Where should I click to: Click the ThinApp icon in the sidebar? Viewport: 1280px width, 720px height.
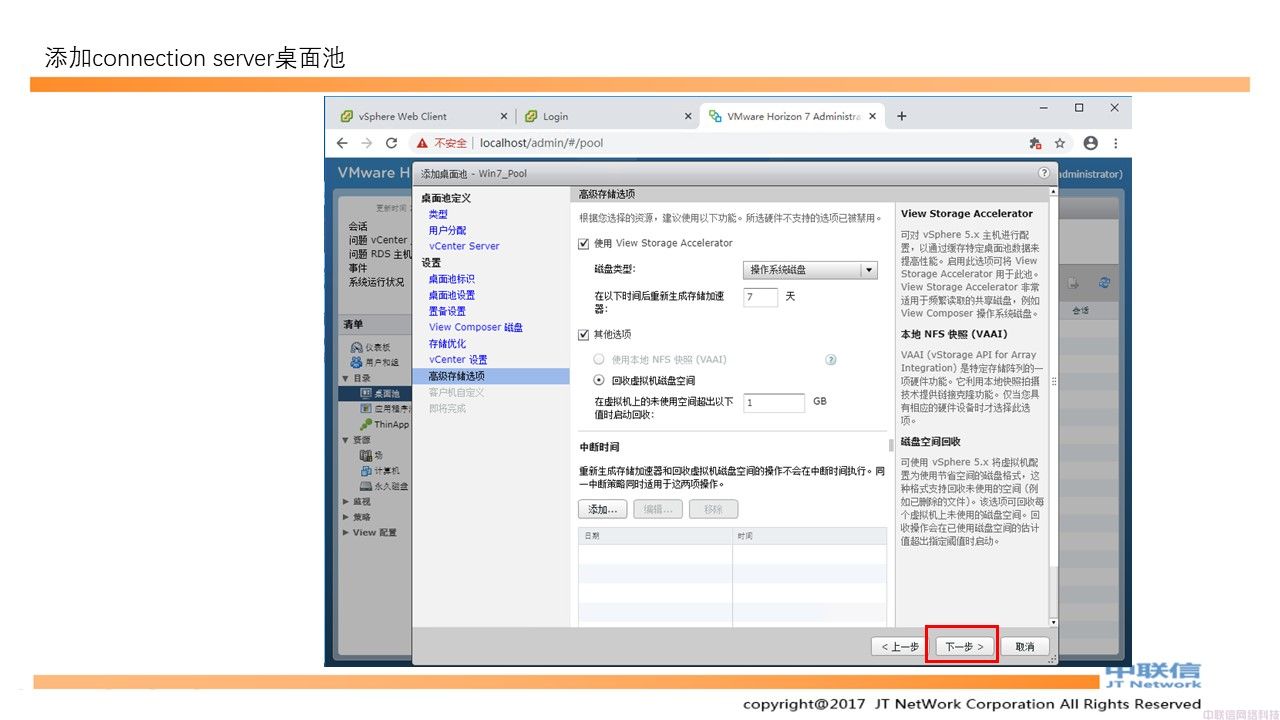[x=366, y=424]
